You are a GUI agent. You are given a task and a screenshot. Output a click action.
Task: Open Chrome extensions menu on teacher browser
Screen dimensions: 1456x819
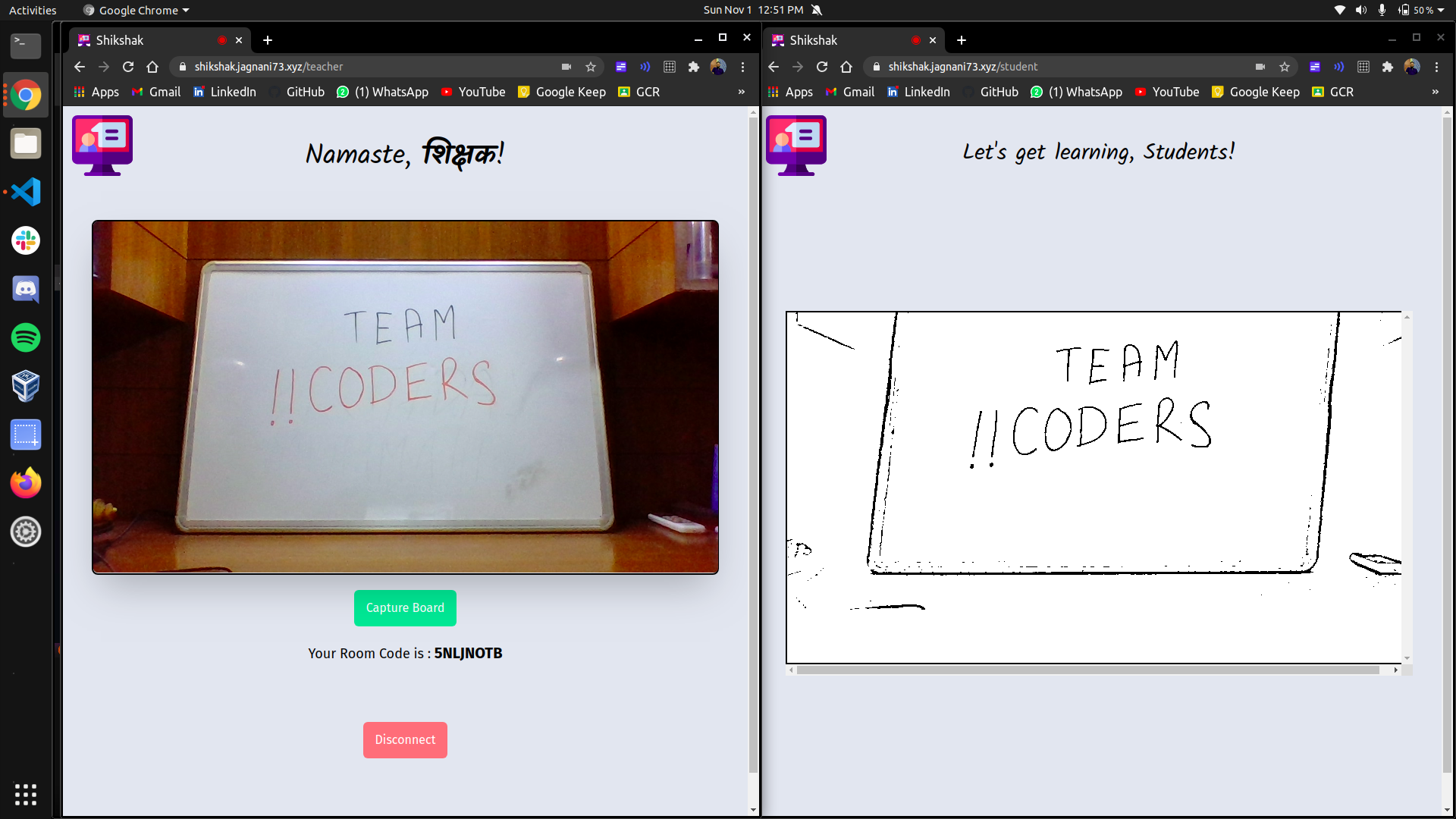click(694, 67)
